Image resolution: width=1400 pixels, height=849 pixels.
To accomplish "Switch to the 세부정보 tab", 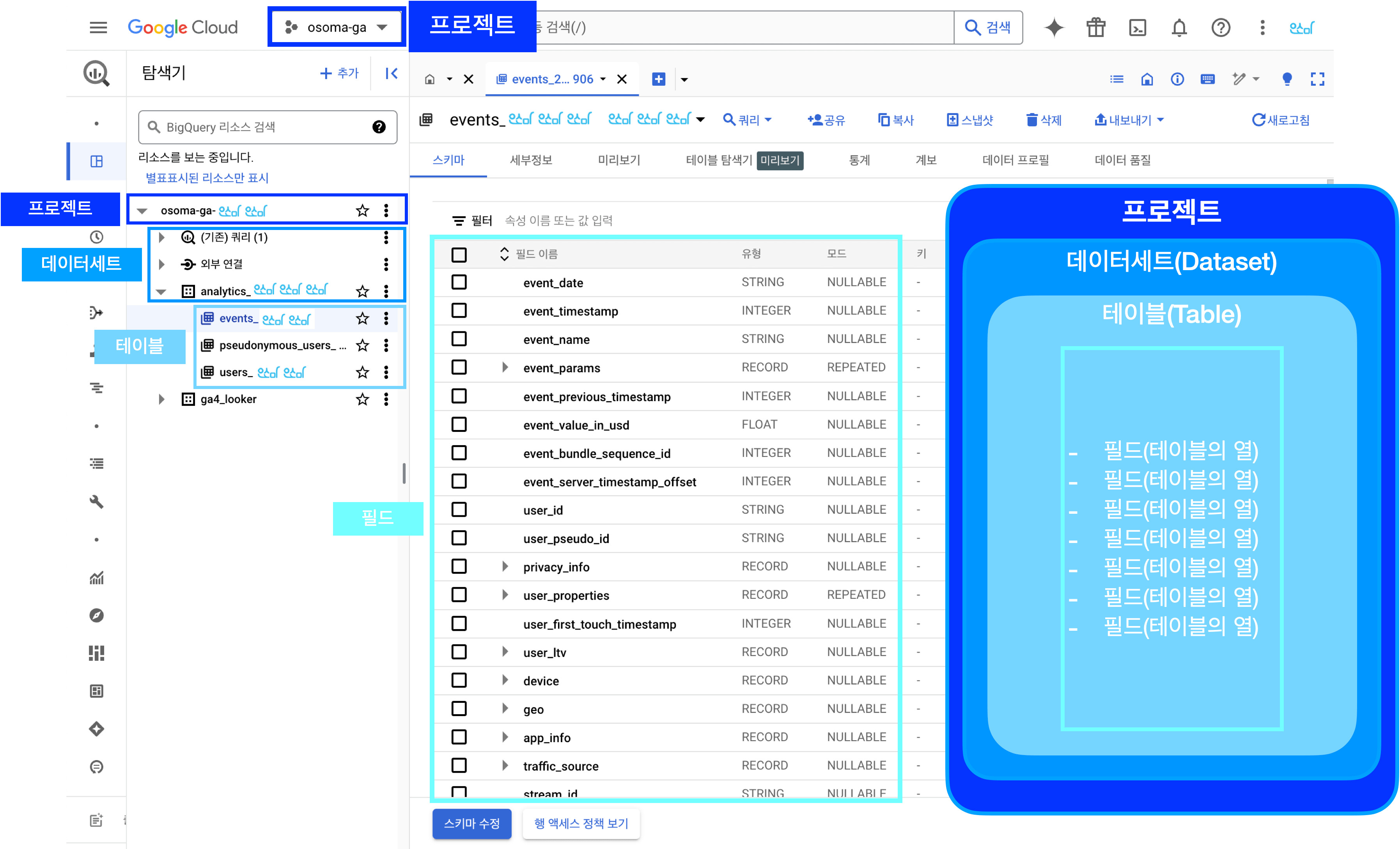I will coord(531,160).
